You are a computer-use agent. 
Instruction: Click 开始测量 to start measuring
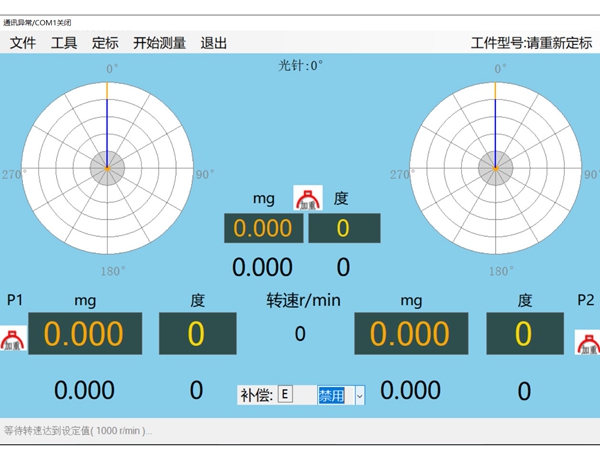click(159, 43)
